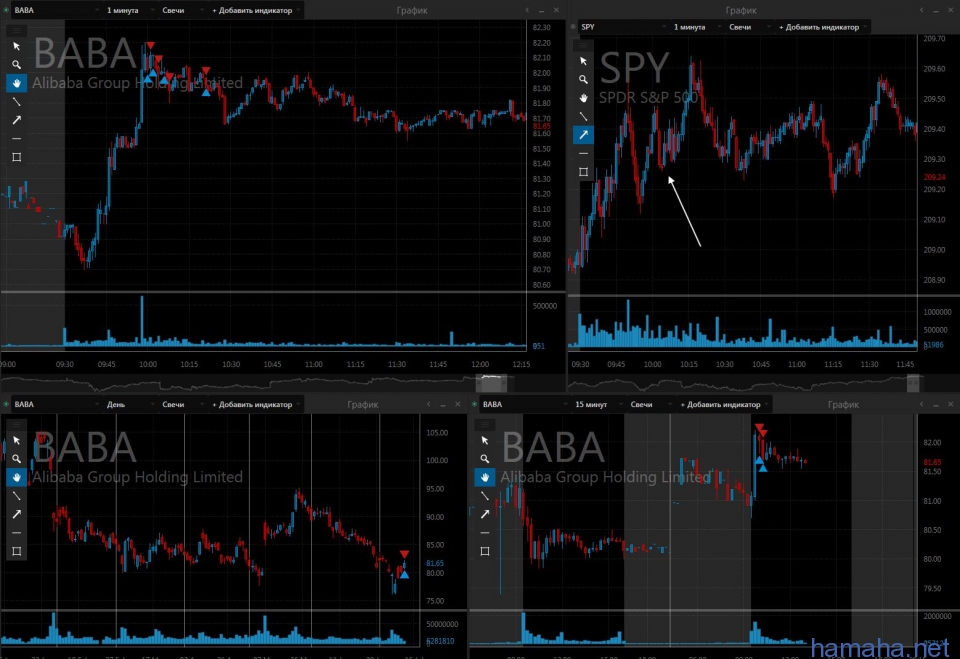This screenshot has width=960, height=659.
Task: Select the cursor tool in BABA daily chart
Action: (x=17, y=440)
